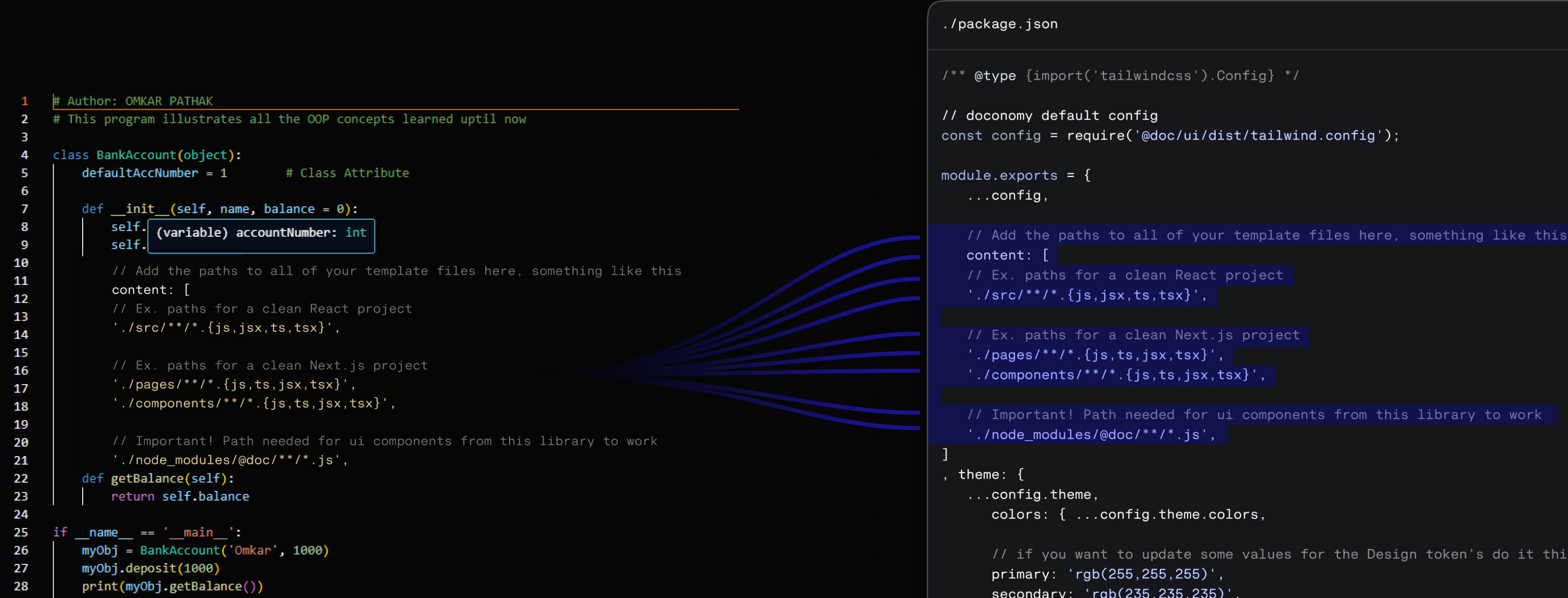The width and height of the screenshot is (1568, 598).
Task: Click the '# Class Attribute' comment
Action: point(348,173)
